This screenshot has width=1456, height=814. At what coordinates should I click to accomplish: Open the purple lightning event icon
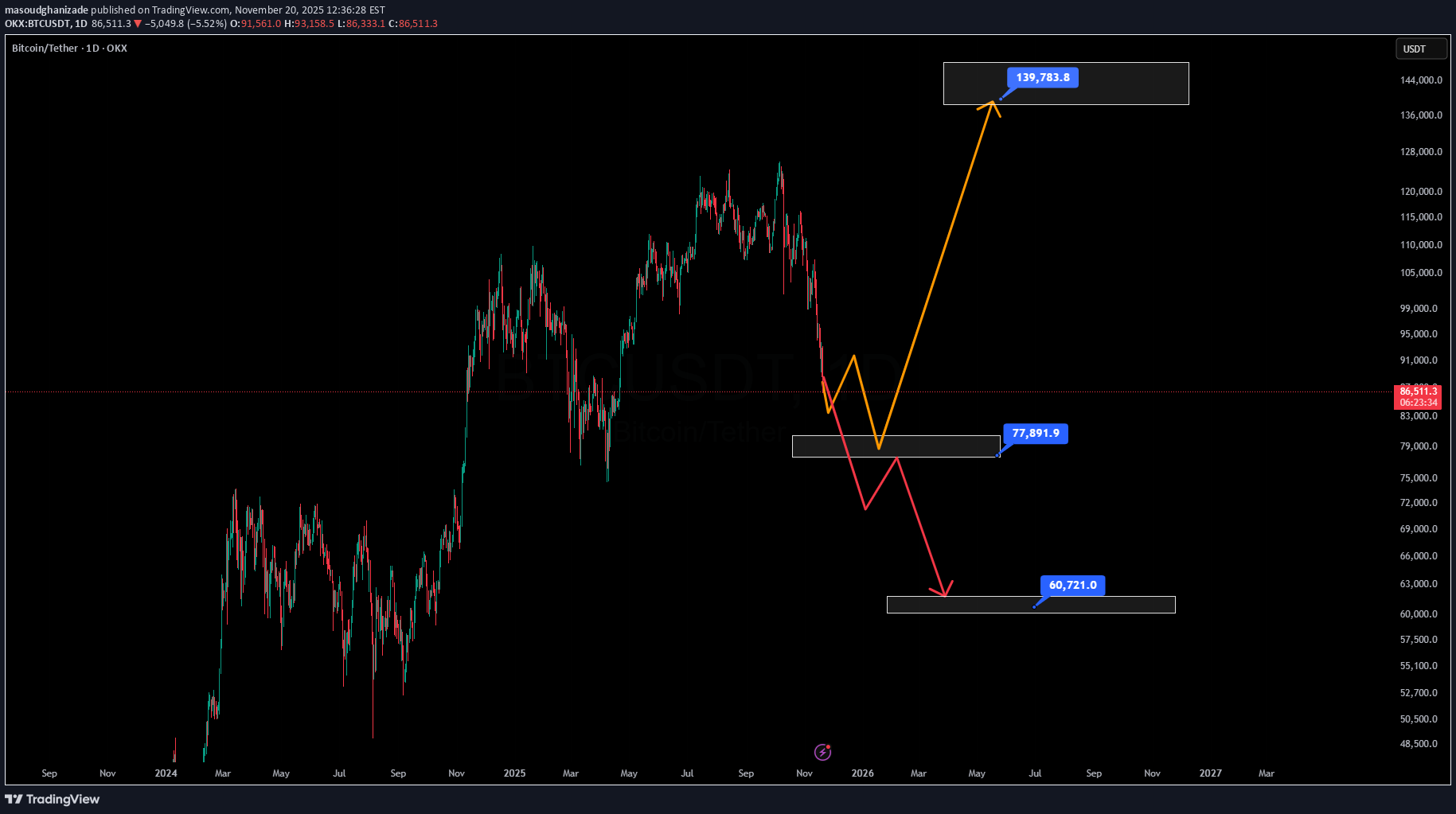822,752
